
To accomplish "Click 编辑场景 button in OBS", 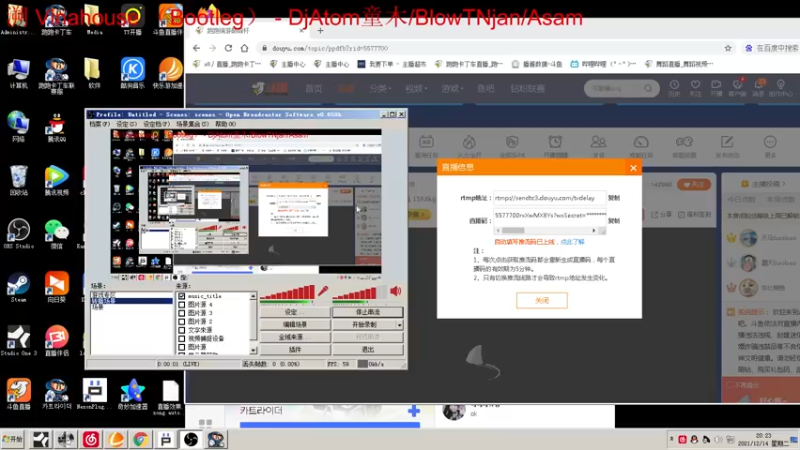I will pos(295,324).
